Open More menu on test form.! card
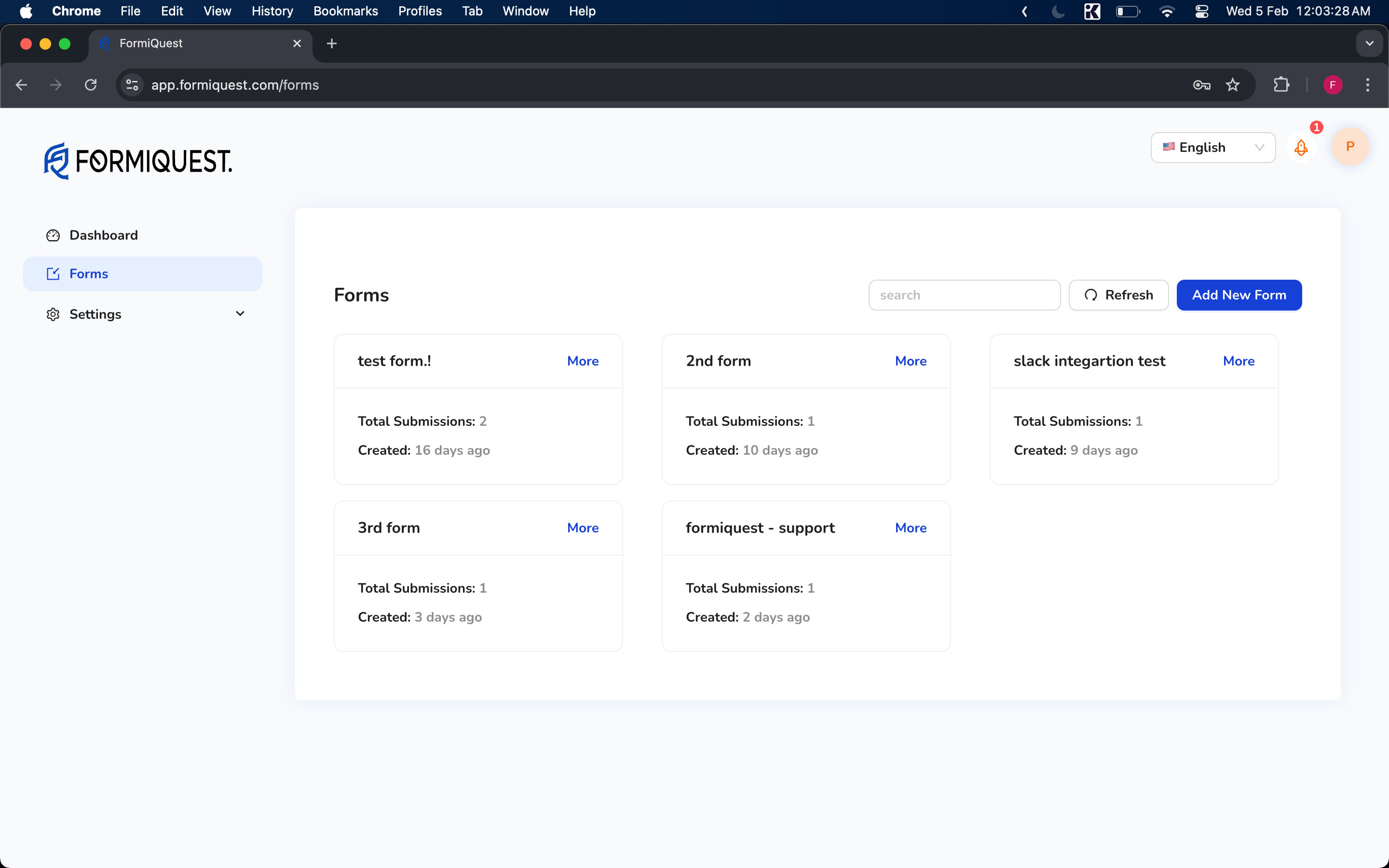Viewport: 1389px width, 868px height. click(x=583, y=361)
